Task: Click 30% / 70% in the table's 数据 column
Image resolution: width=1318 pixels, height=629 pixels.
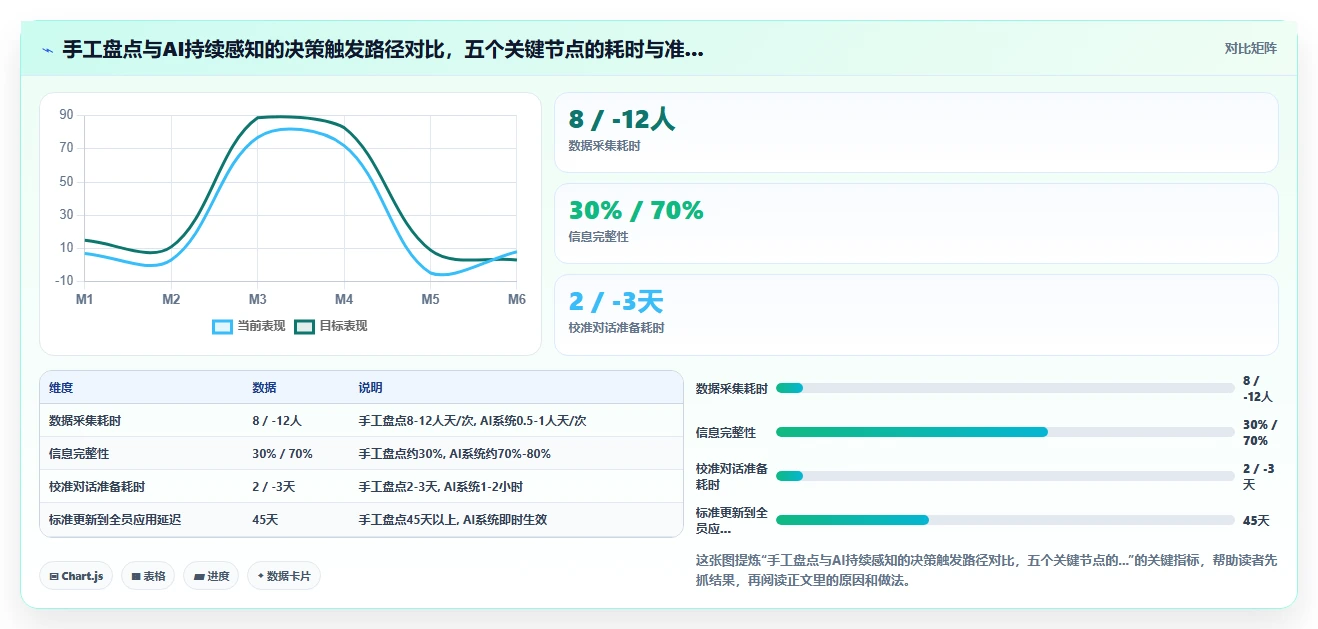Action: [x=282, y=454]
